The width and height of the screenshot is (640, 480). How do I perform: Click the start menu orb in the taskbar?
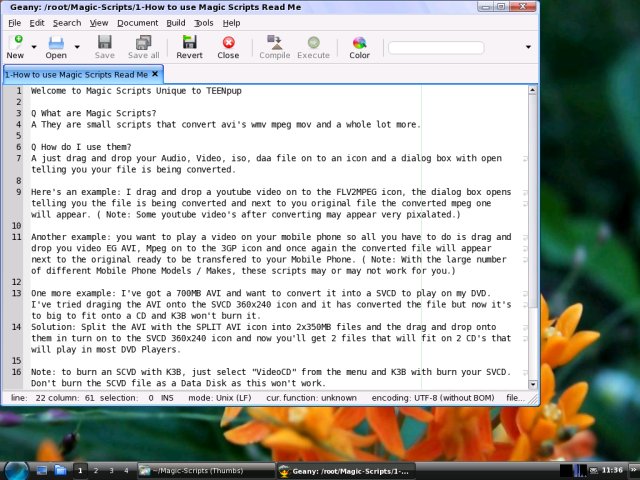17,471
